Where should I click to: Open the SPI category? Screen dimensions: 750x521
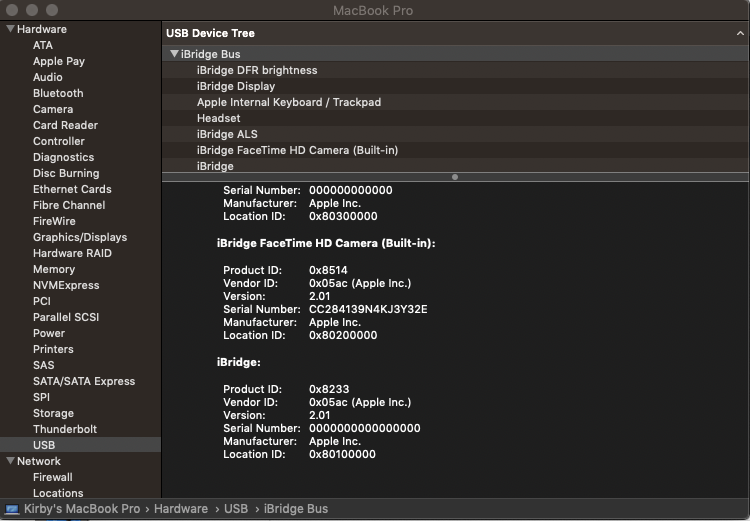pyautogui.click(x=41, y=397)
